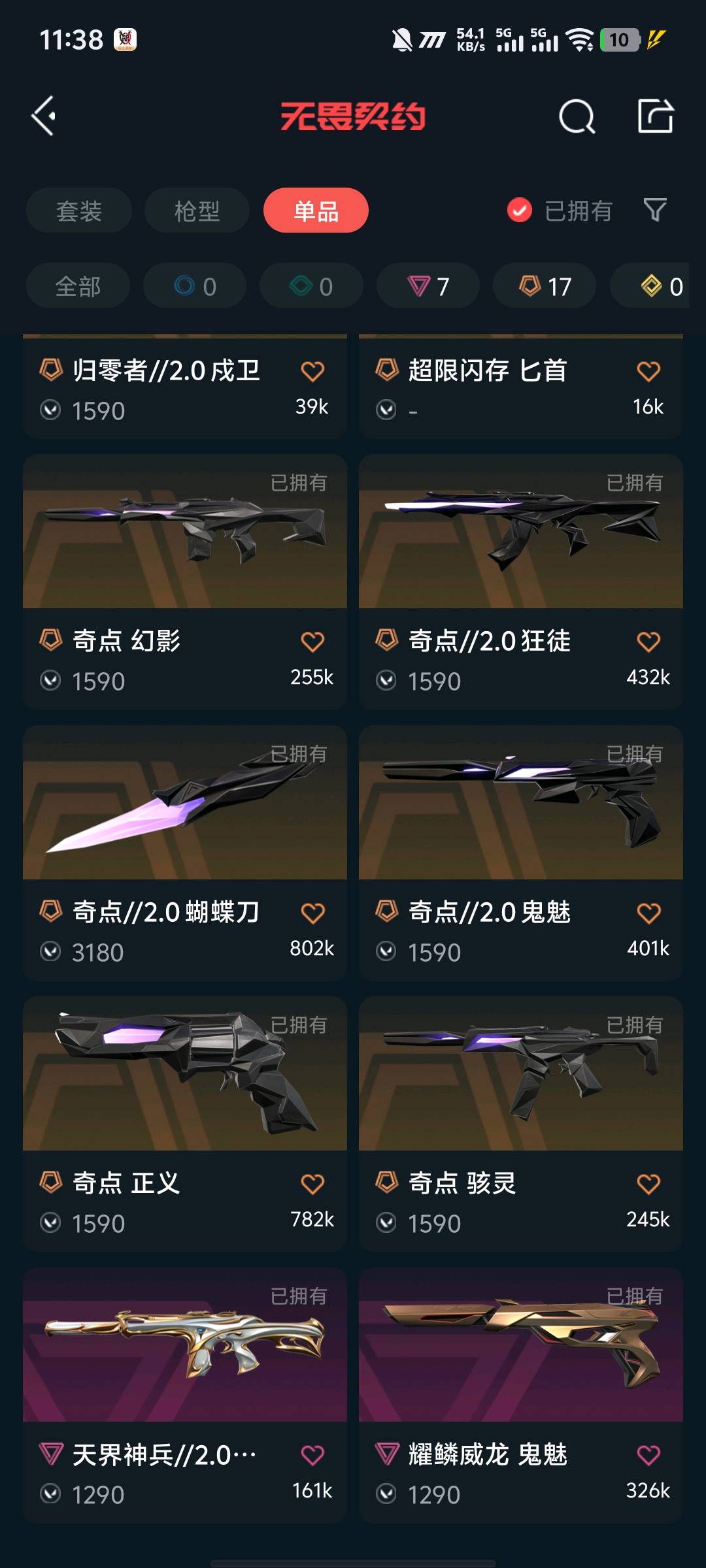Tap the back arrow icon
The image size is (706, 1568).
tap(44, 116)
